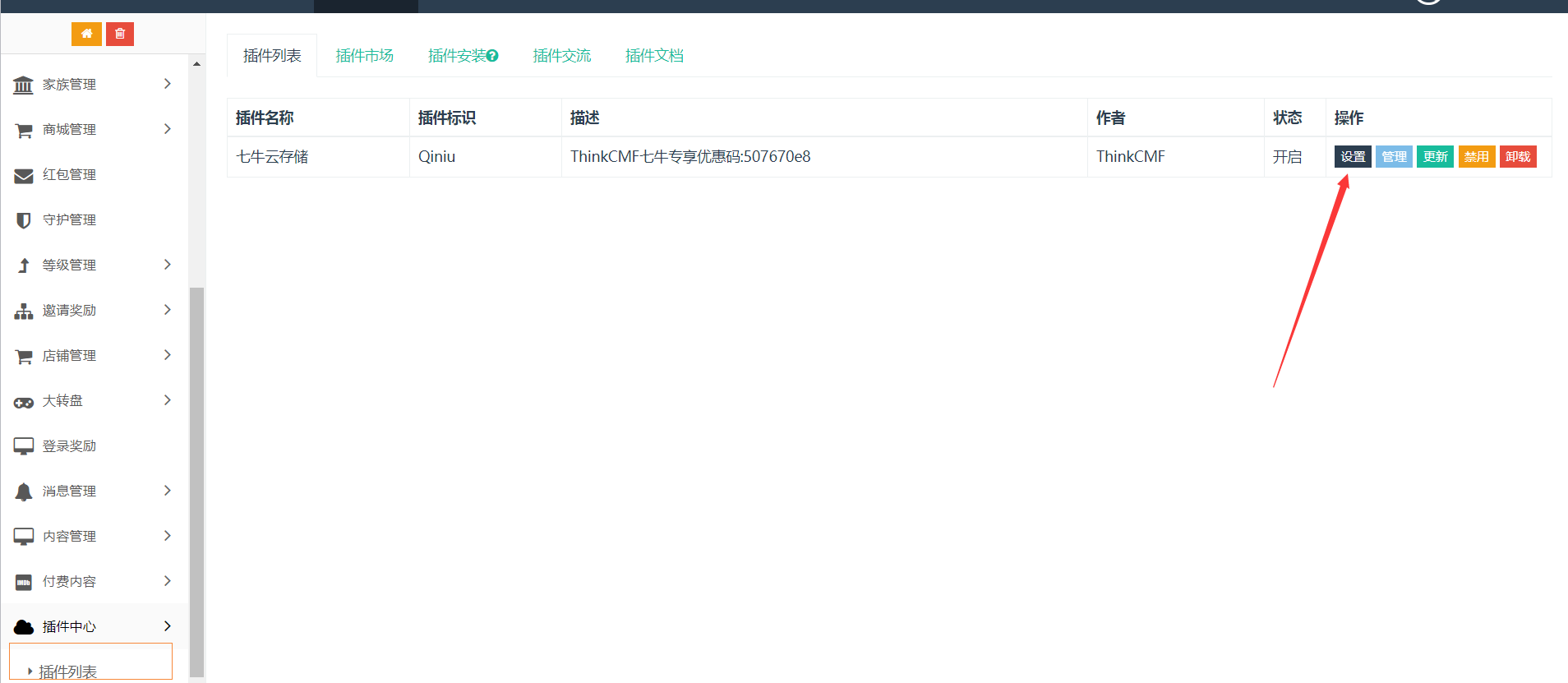1568x683 pixels.
Task: Click the 更新 button for Qiniu plugin
Action: (x=1435, y=157)
